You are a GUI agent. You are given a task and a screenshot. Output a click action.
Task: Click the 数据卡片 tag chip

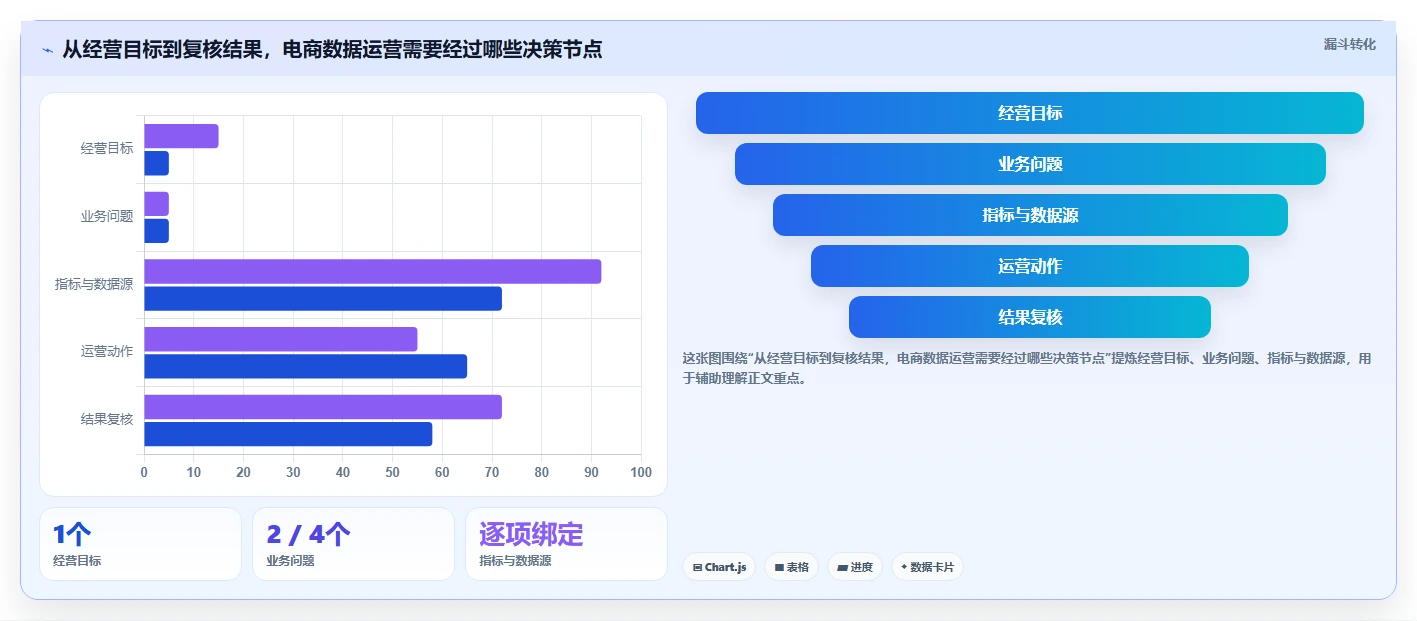(927, 567)
